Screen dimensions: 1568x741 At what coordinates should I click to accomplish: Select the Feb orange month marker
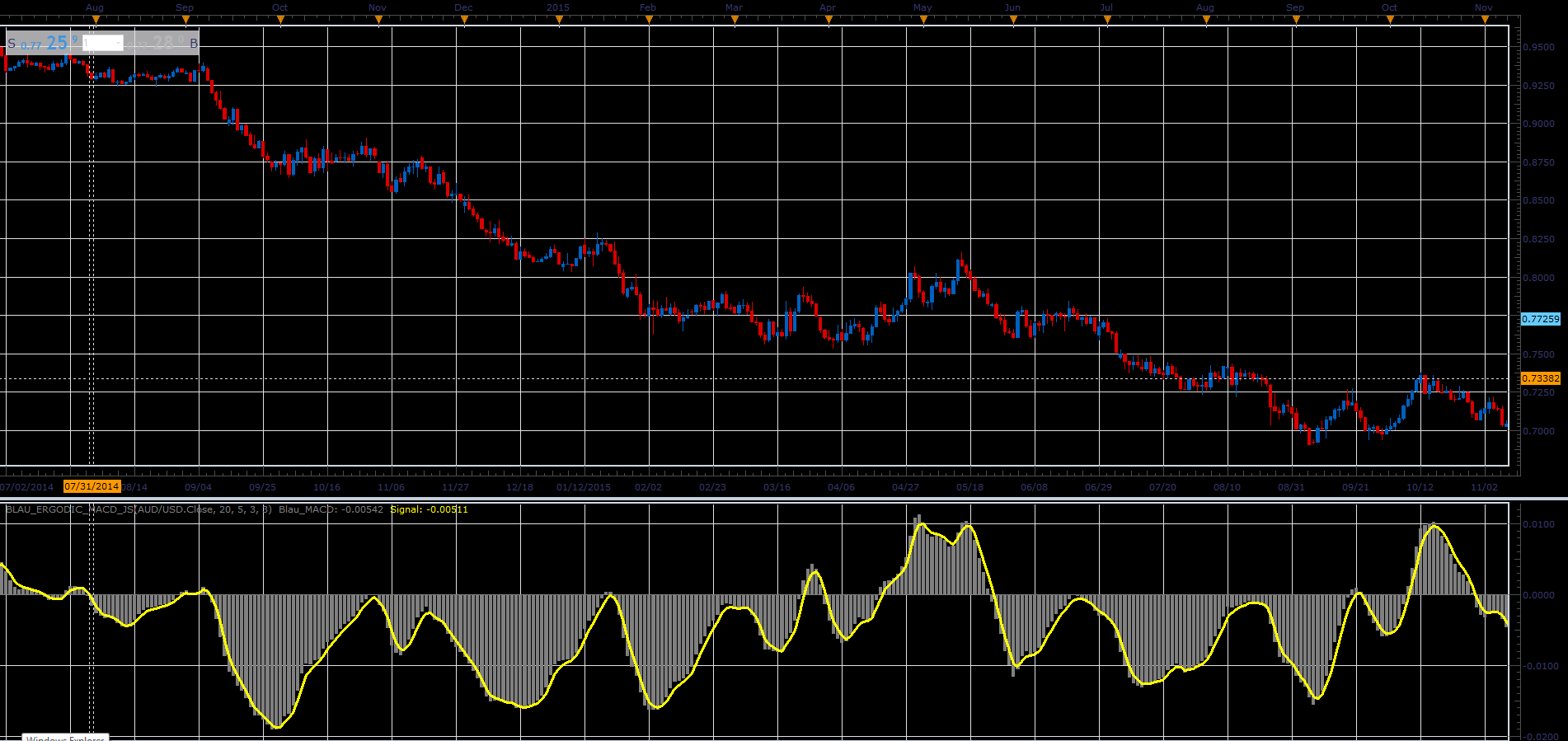tap(649, 20)
